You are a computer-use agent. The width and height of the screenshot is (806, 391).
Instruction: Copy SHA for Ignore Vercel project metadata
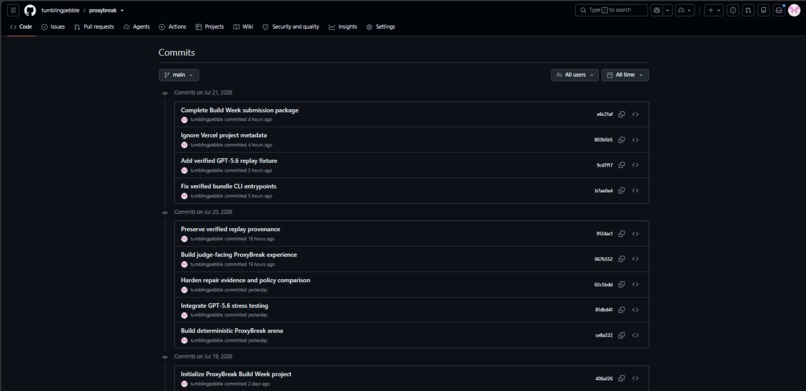tap(621, 140)
